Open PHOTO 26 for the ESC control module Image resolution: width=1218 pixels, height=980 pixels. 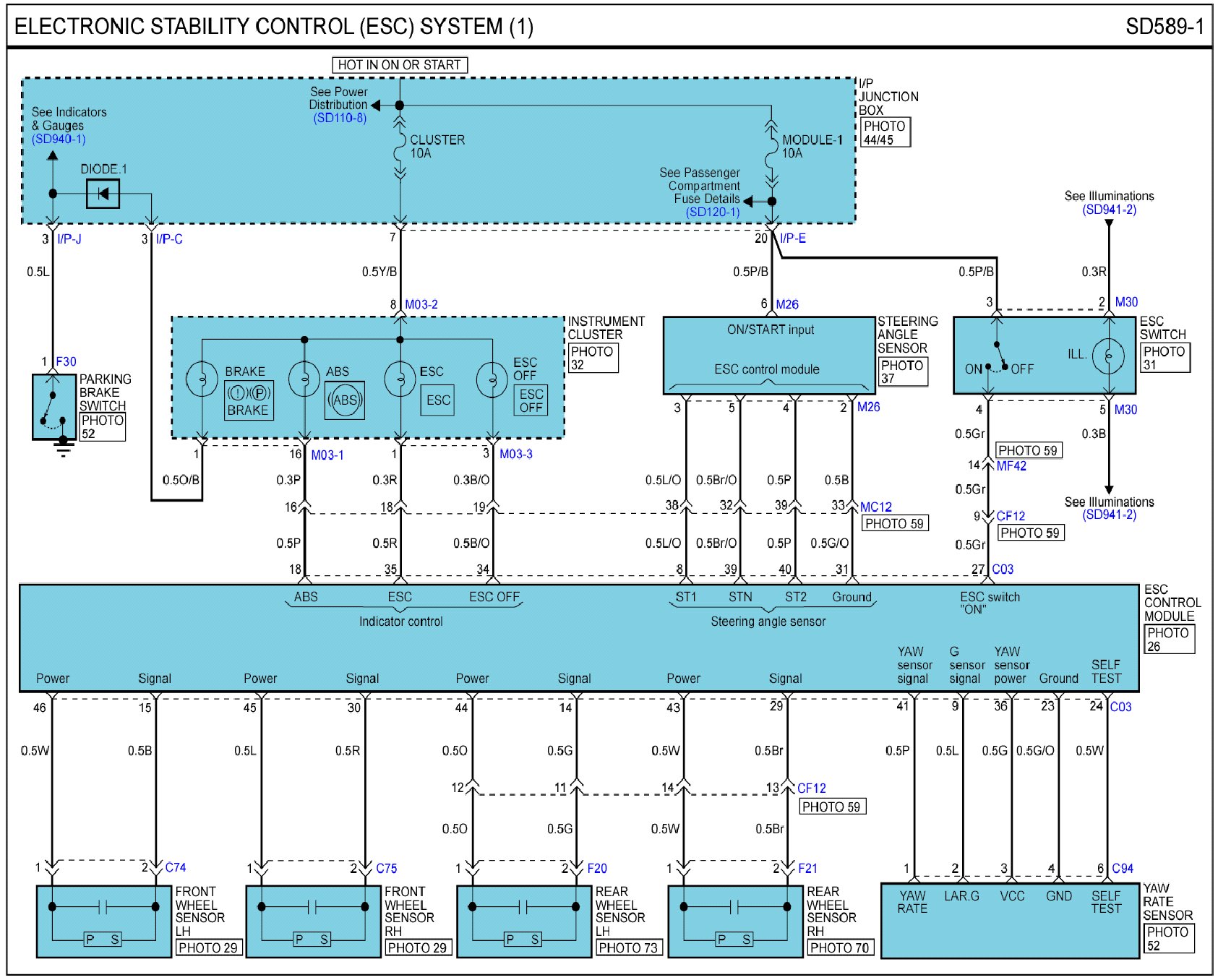[x=1168, y=639]
